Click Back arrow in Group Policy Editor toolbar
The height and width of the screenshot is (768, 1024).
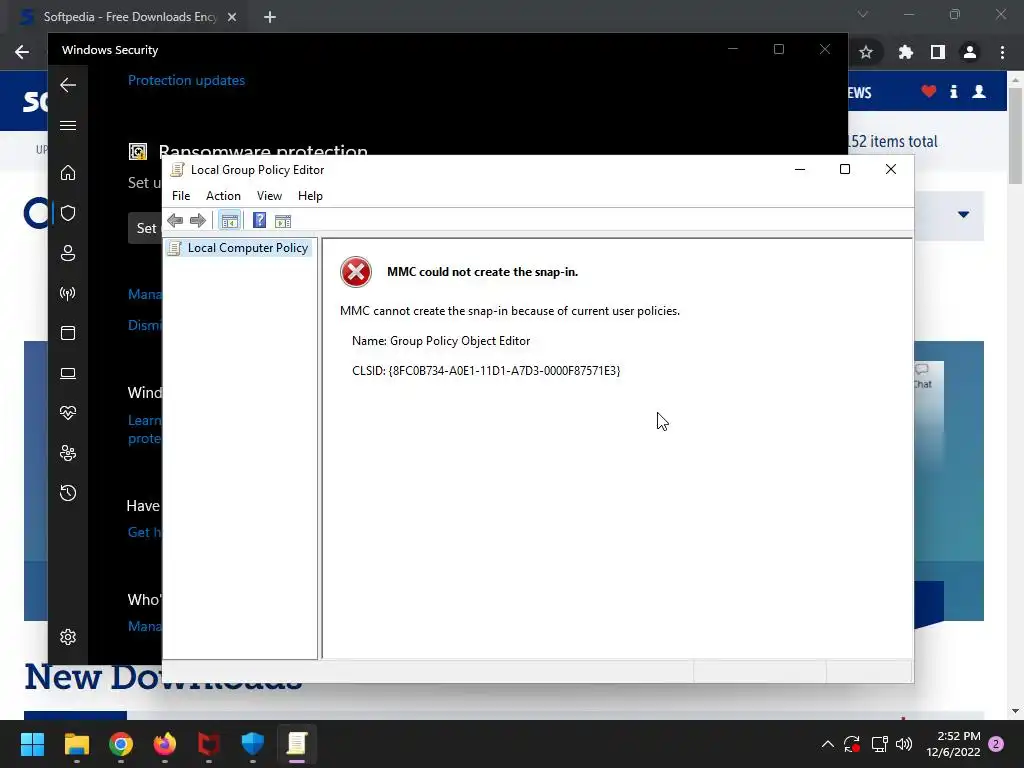tap(175, 221)
